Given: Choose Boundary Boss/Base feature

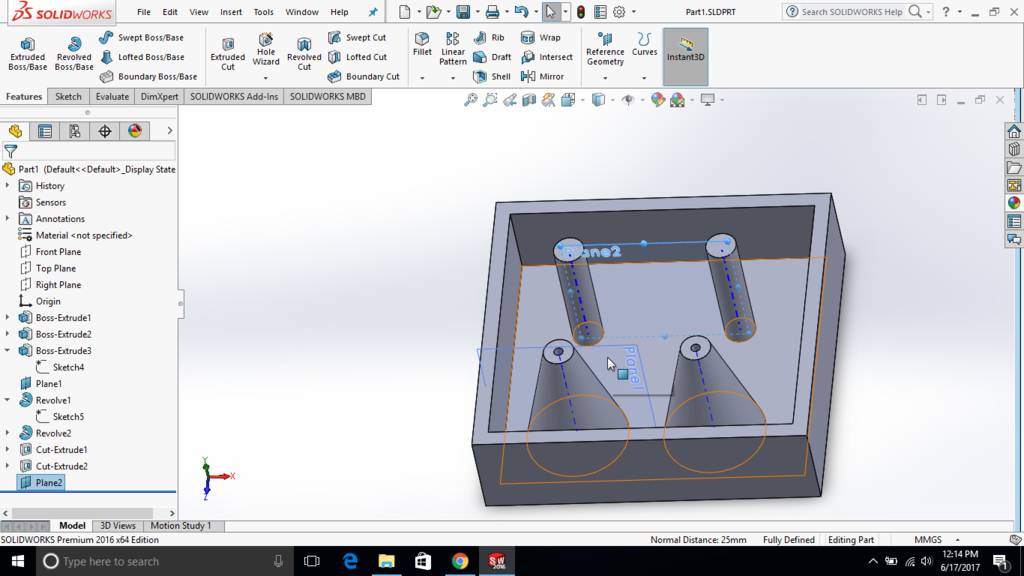Looking at the screenshot, I should pos(148,76).
